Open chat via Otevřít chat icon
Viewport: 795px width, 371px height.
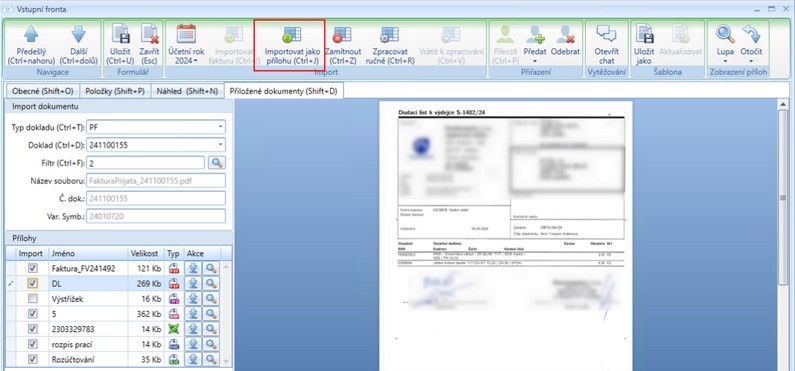[x=606, y=34]
